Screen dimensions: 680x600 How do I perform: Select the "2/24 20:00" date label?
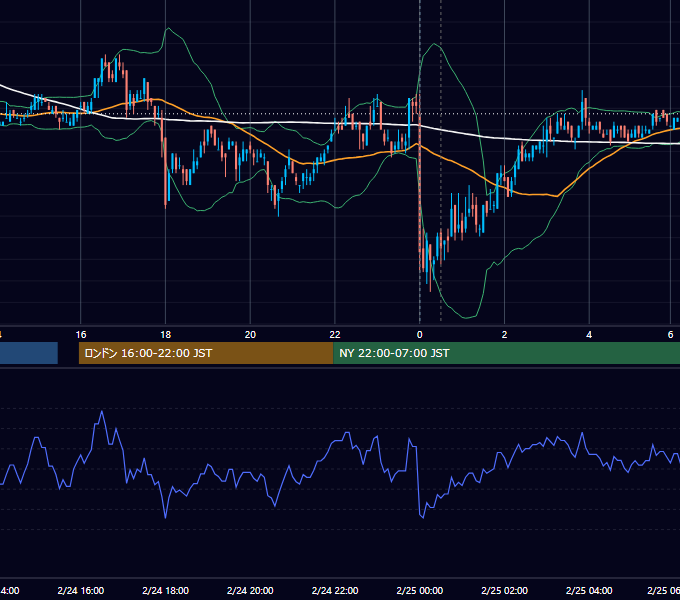pos(250,590)
